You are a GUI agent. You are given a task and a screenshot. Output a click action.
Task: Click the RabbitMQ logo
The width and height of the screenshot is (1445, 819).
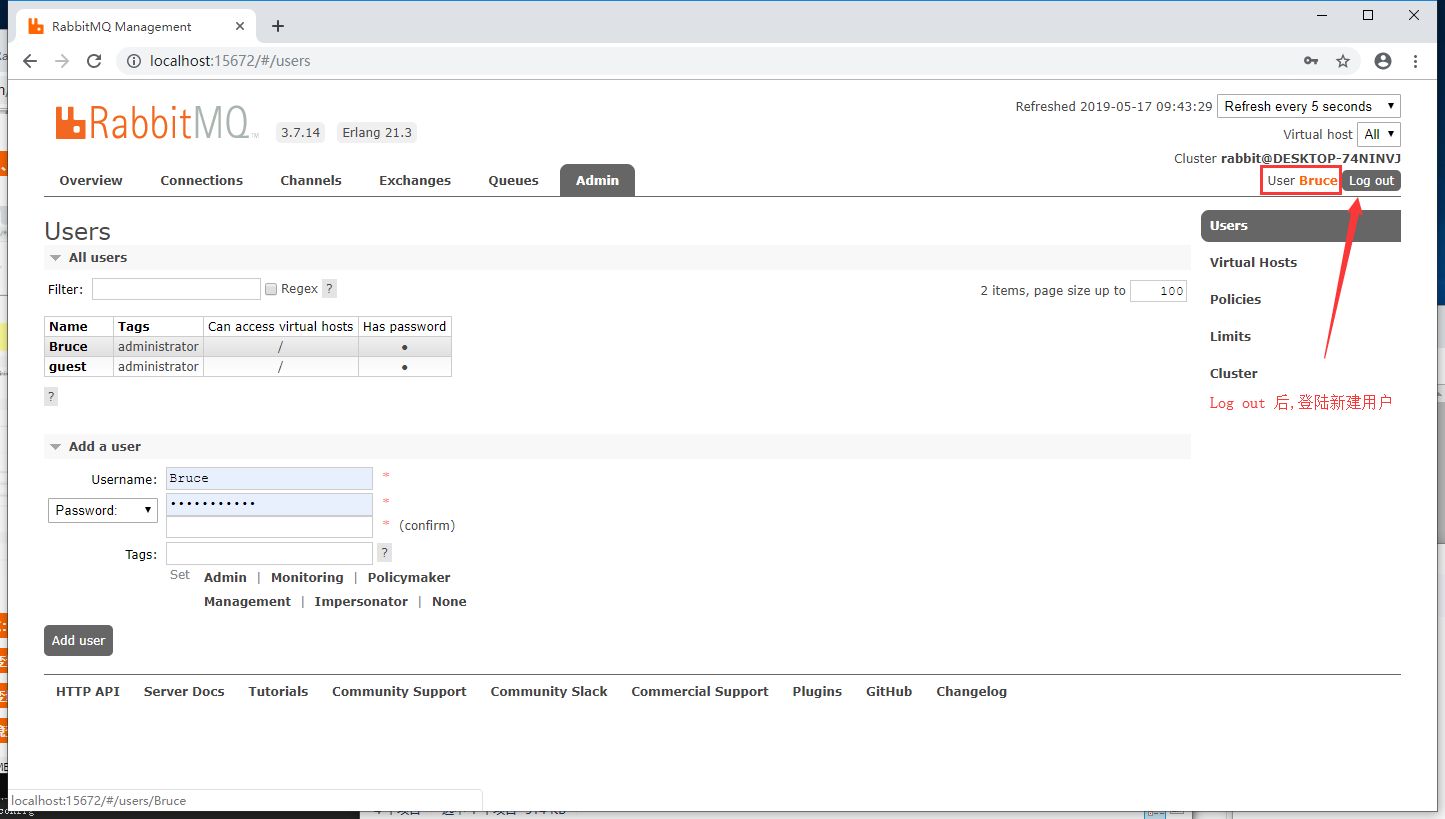(156, 123)
